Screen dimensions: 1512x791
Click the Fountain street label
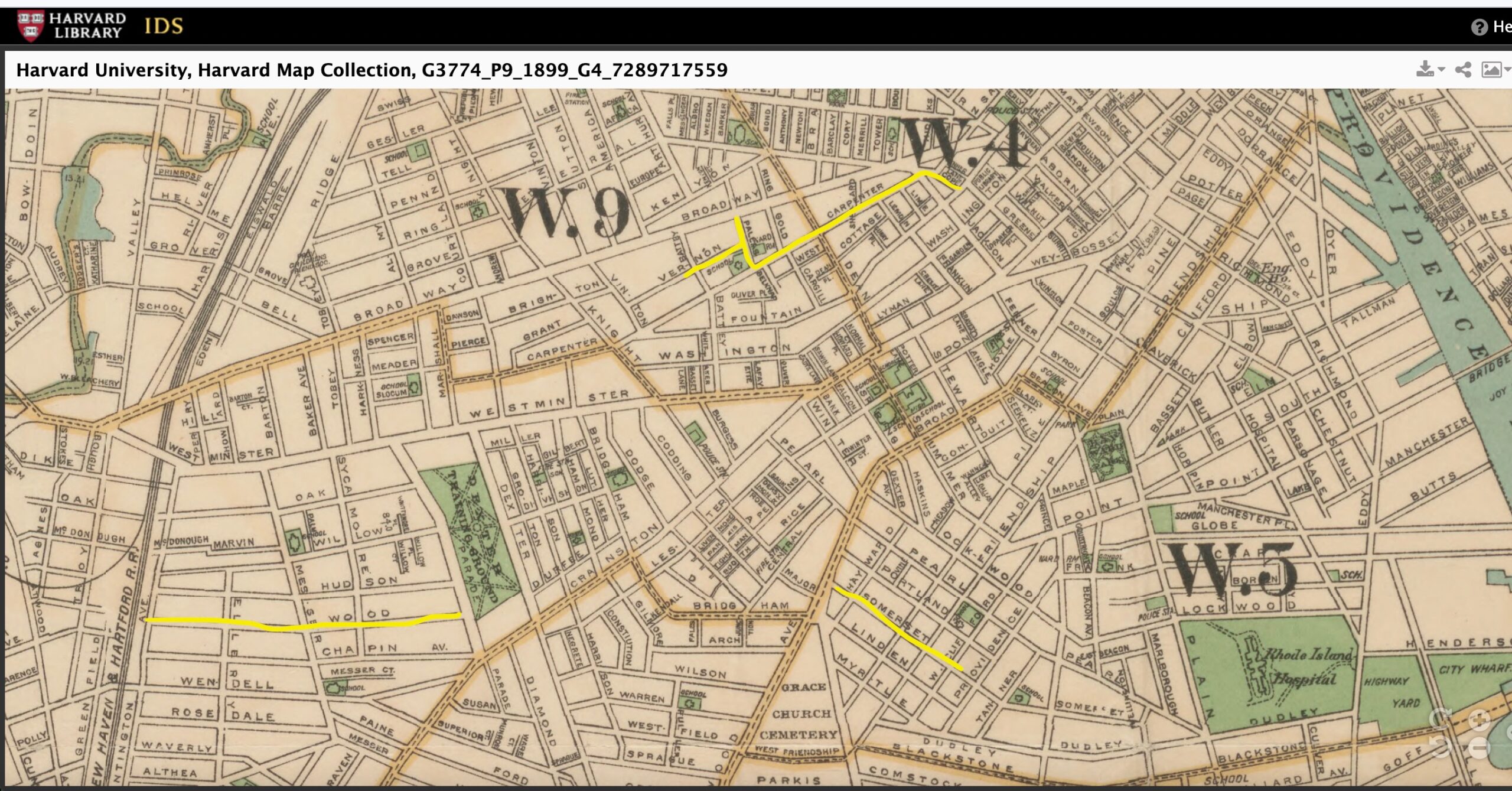click(766, 315)
